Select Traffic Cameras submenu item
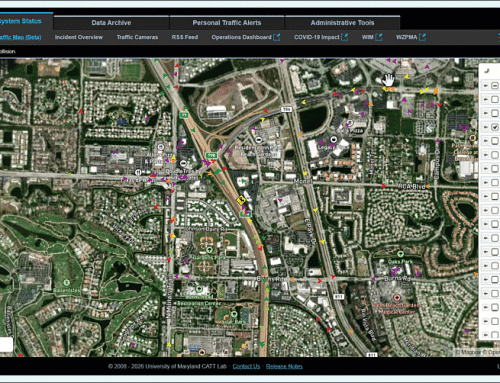The width and height of the screenshot is (500, 383). tap(137, 37)
